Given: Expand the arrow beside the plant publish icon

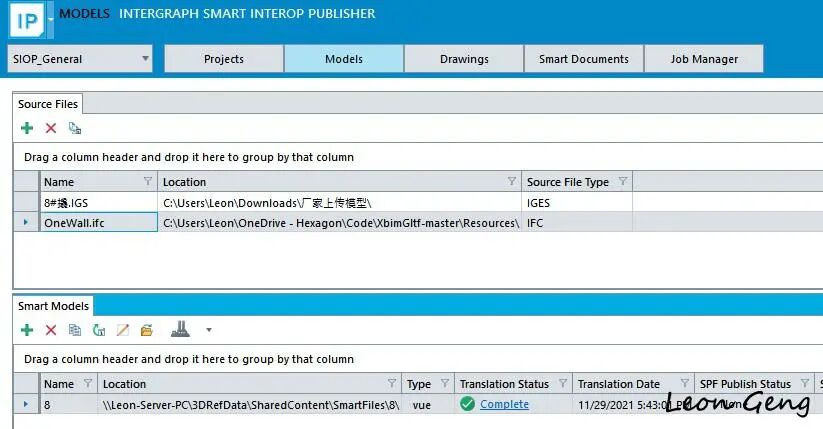Looking at the screenshot, I should tap(209, 330).
